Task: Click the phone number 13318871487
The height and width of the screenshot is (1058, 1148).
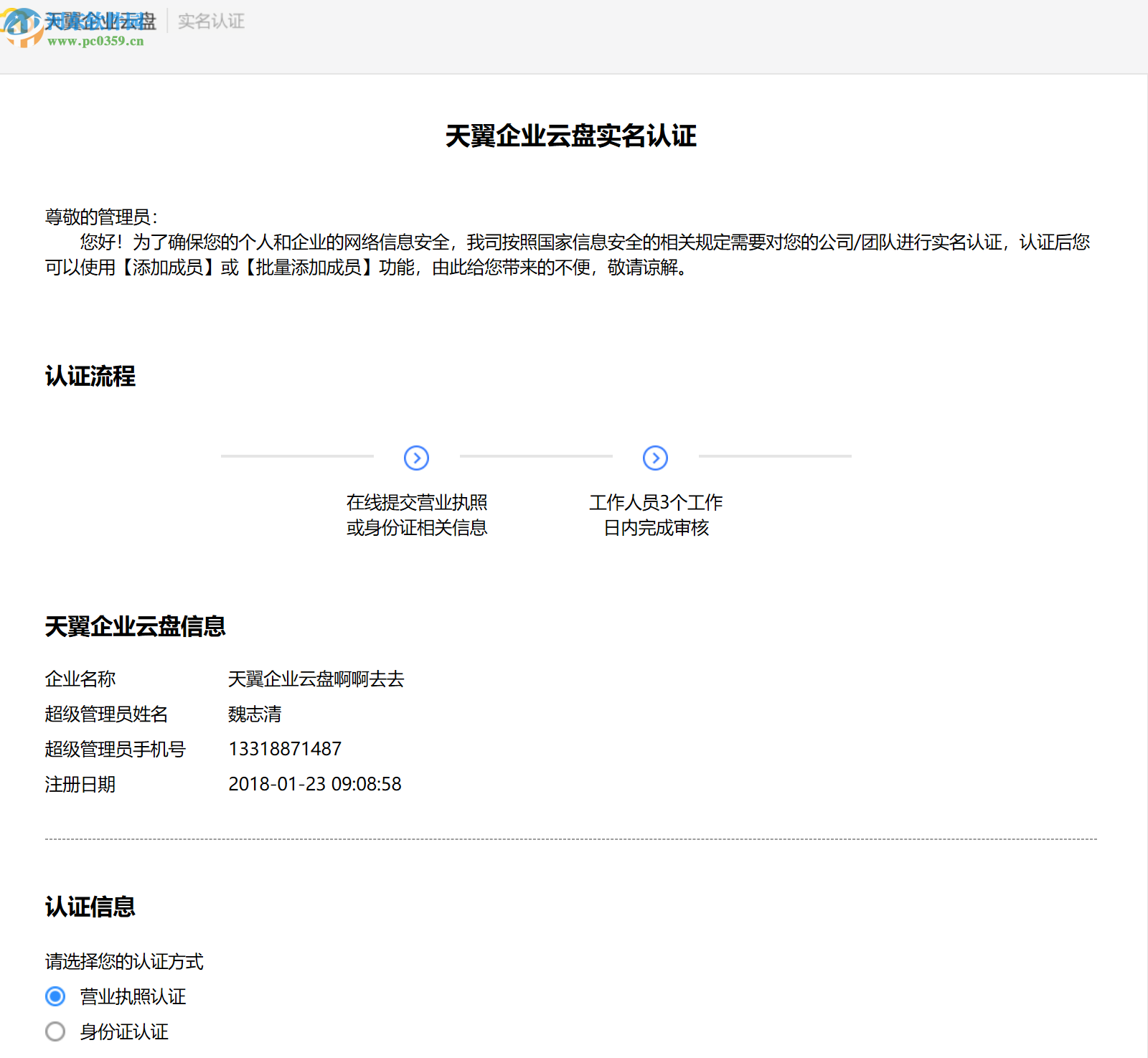Action: [284, 749]
